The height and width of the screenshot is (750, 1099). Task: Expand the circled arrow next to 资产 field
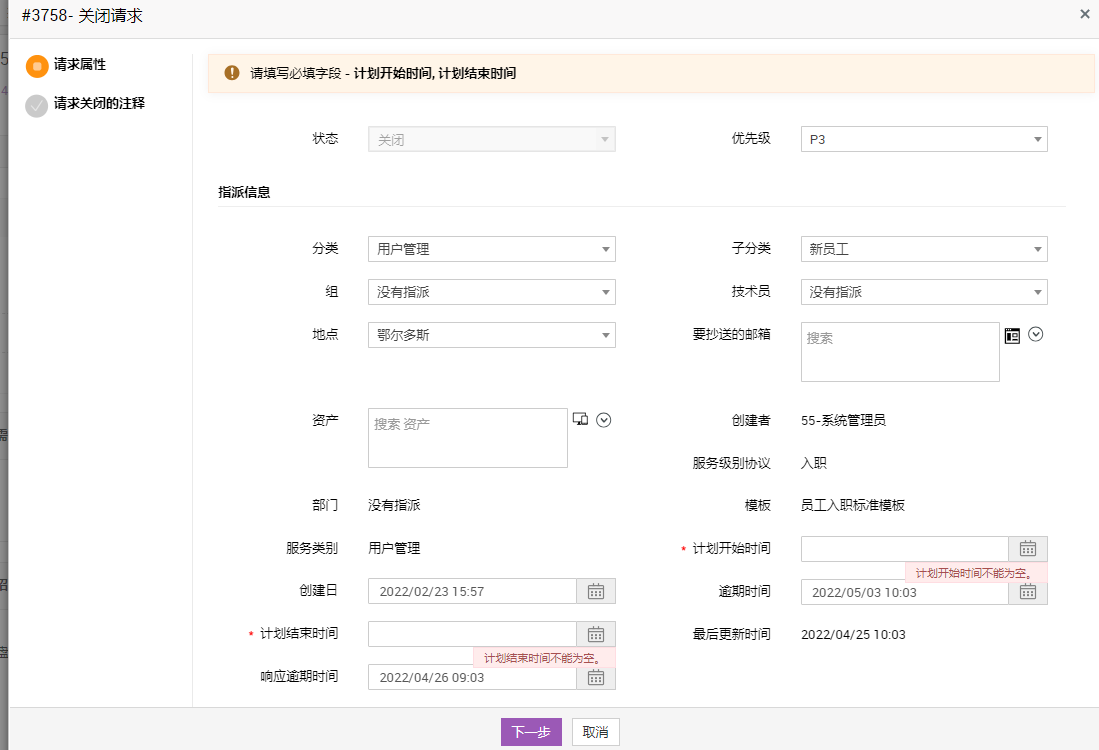click(x=603, y=420)
